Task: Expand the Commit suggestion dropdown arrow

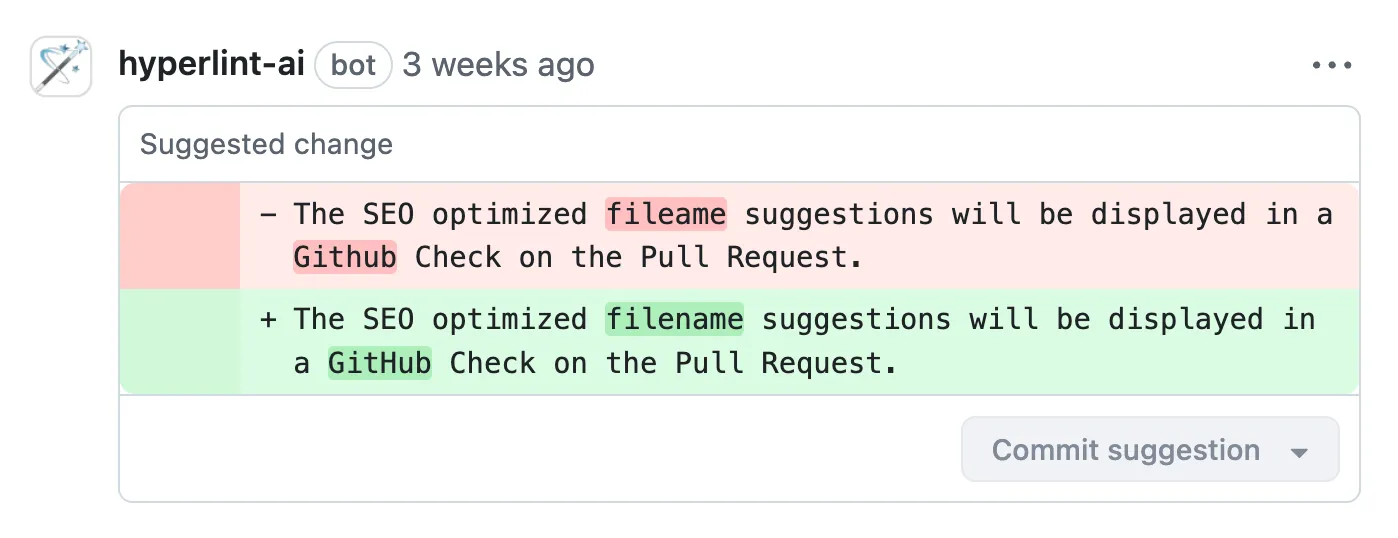Action: [1299, 452]
